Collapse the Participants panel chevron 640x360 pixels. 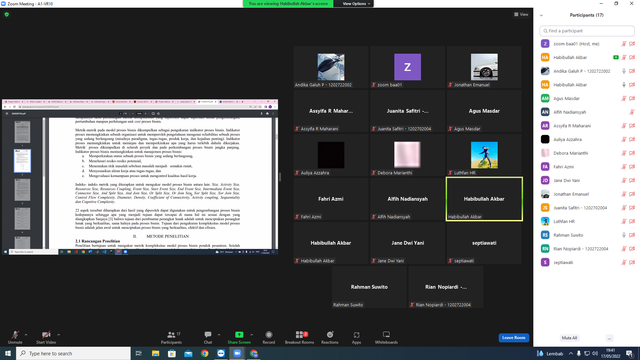pos(541,16)
